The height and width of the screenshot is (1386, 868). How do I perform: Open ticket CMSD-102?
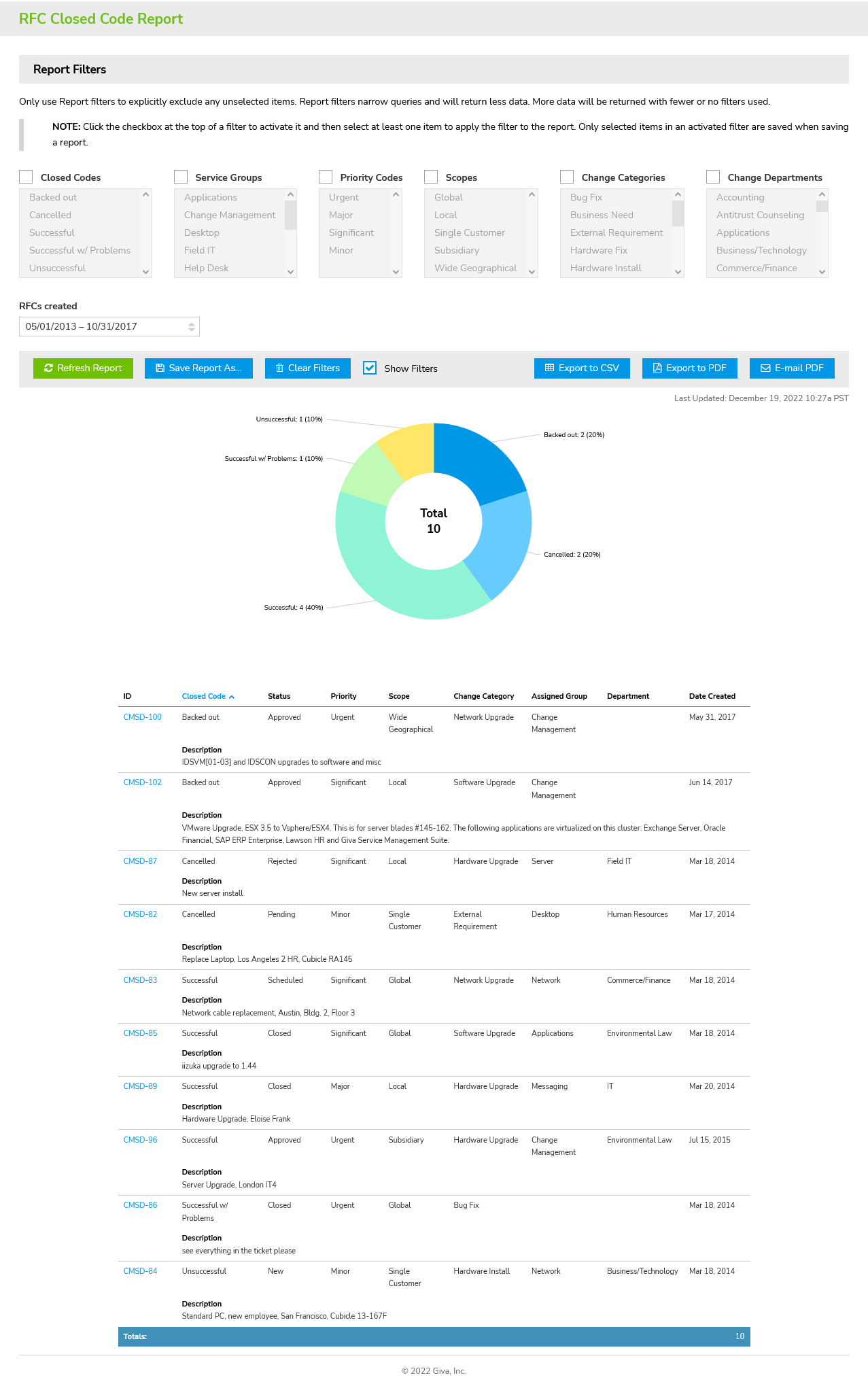[x=143, y=782]
